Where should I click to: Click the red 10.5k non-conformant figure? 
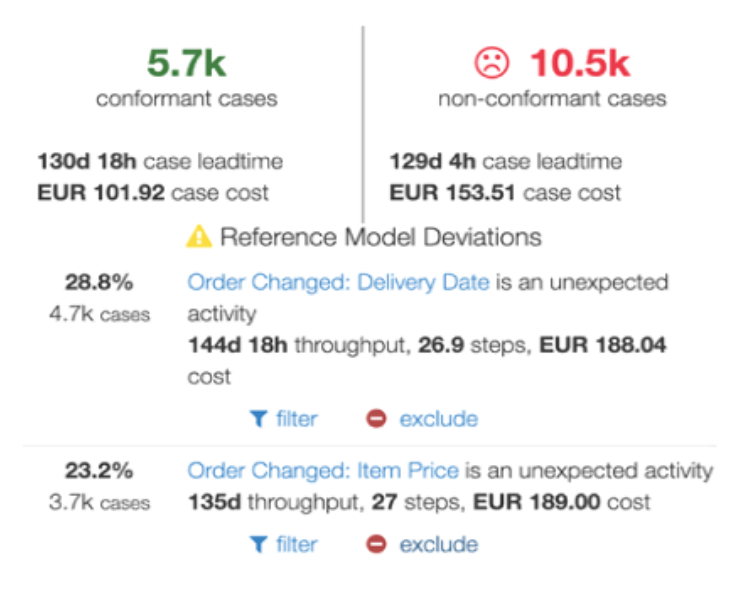click(580, 63)
